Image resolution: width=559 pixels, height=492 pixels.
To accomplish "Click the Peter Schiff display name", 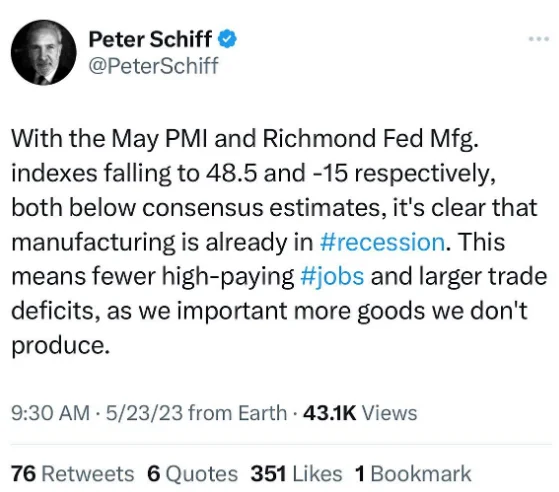I will 150,39.
